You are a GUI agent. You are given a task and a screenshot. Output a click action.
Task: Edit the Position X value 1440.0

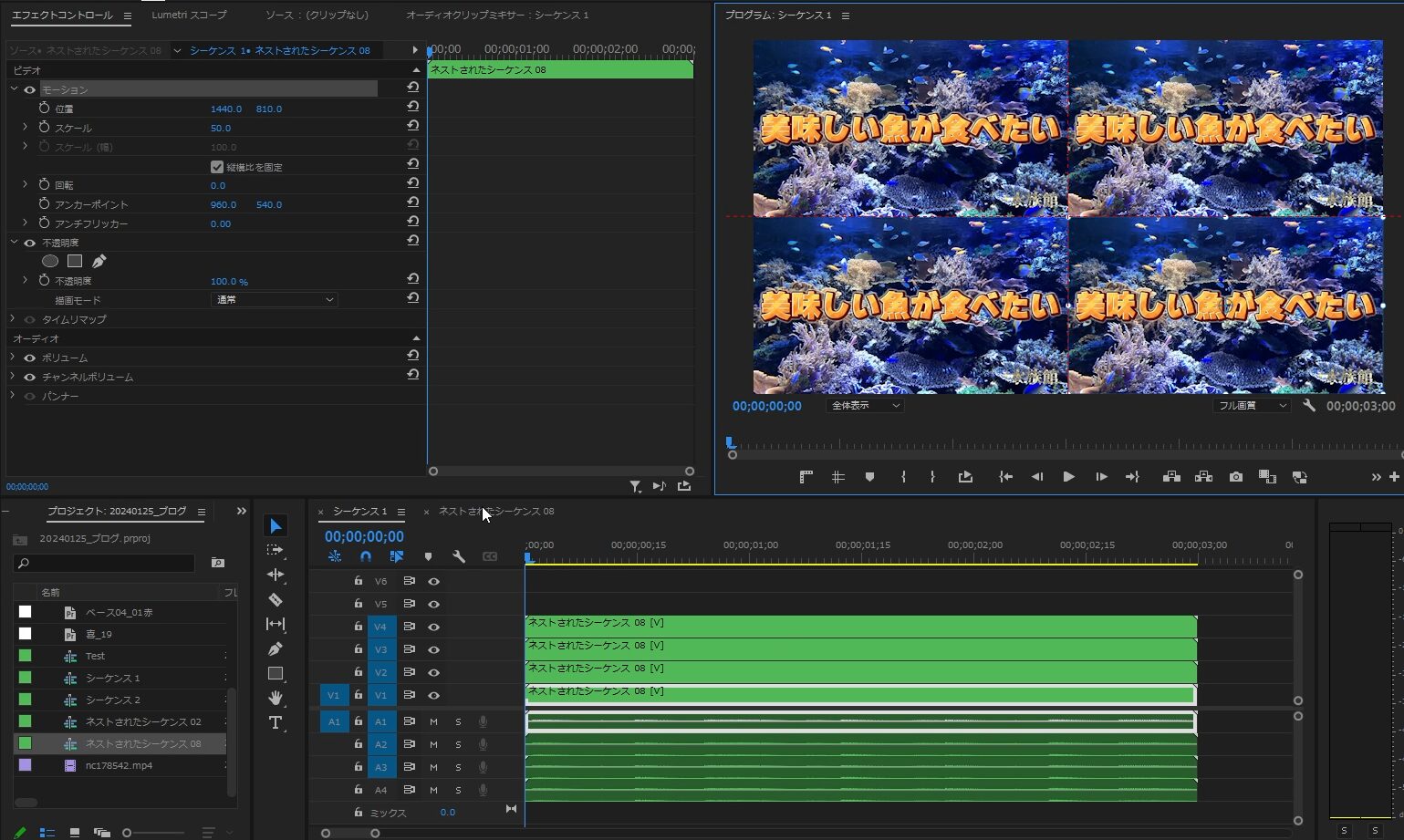[x=225, y=109]
